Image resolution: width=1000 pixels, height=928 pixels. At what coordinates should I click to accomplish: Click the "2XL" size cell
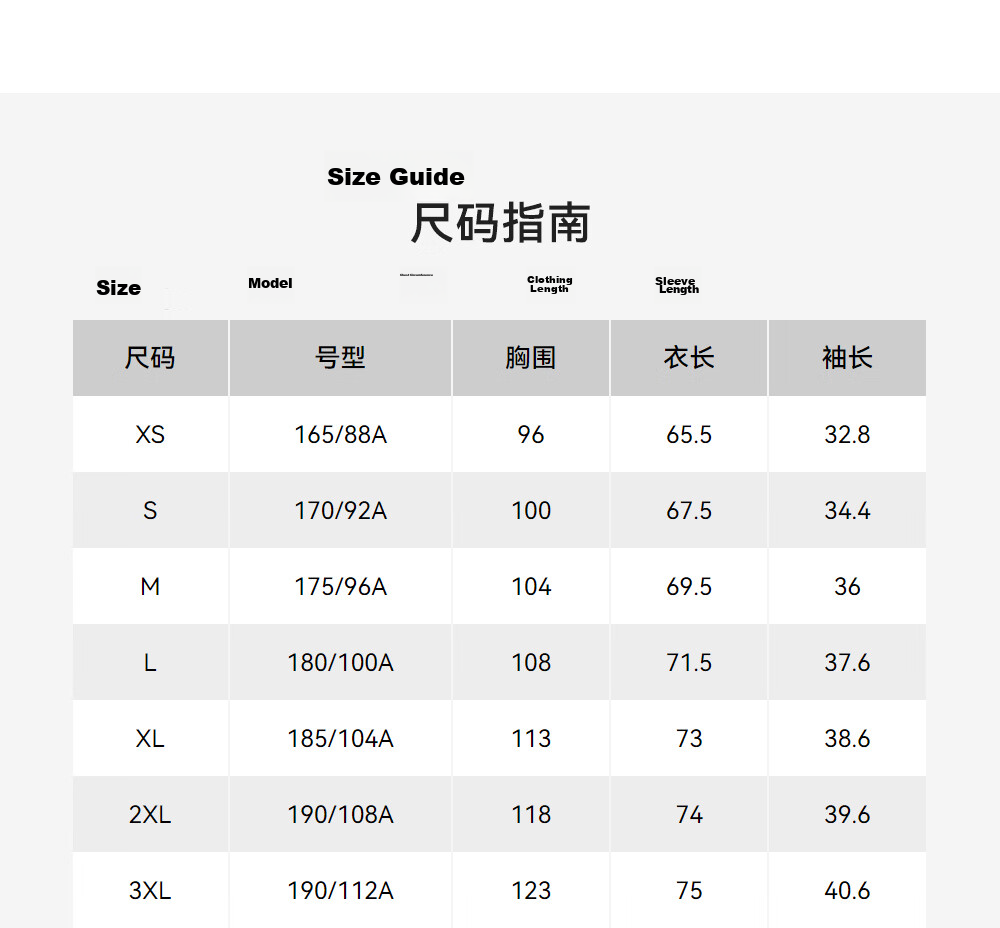click(151, 814)
